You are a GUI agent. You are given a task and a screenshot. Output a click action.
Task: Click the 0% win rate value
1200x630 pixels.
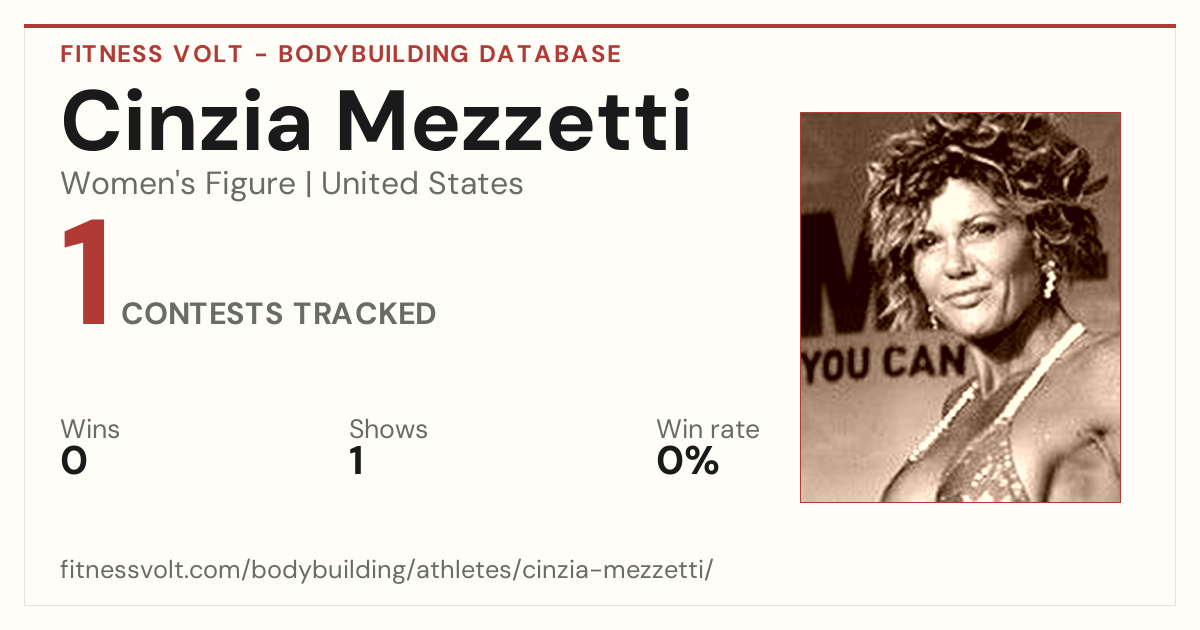click(x=688, y=462)
